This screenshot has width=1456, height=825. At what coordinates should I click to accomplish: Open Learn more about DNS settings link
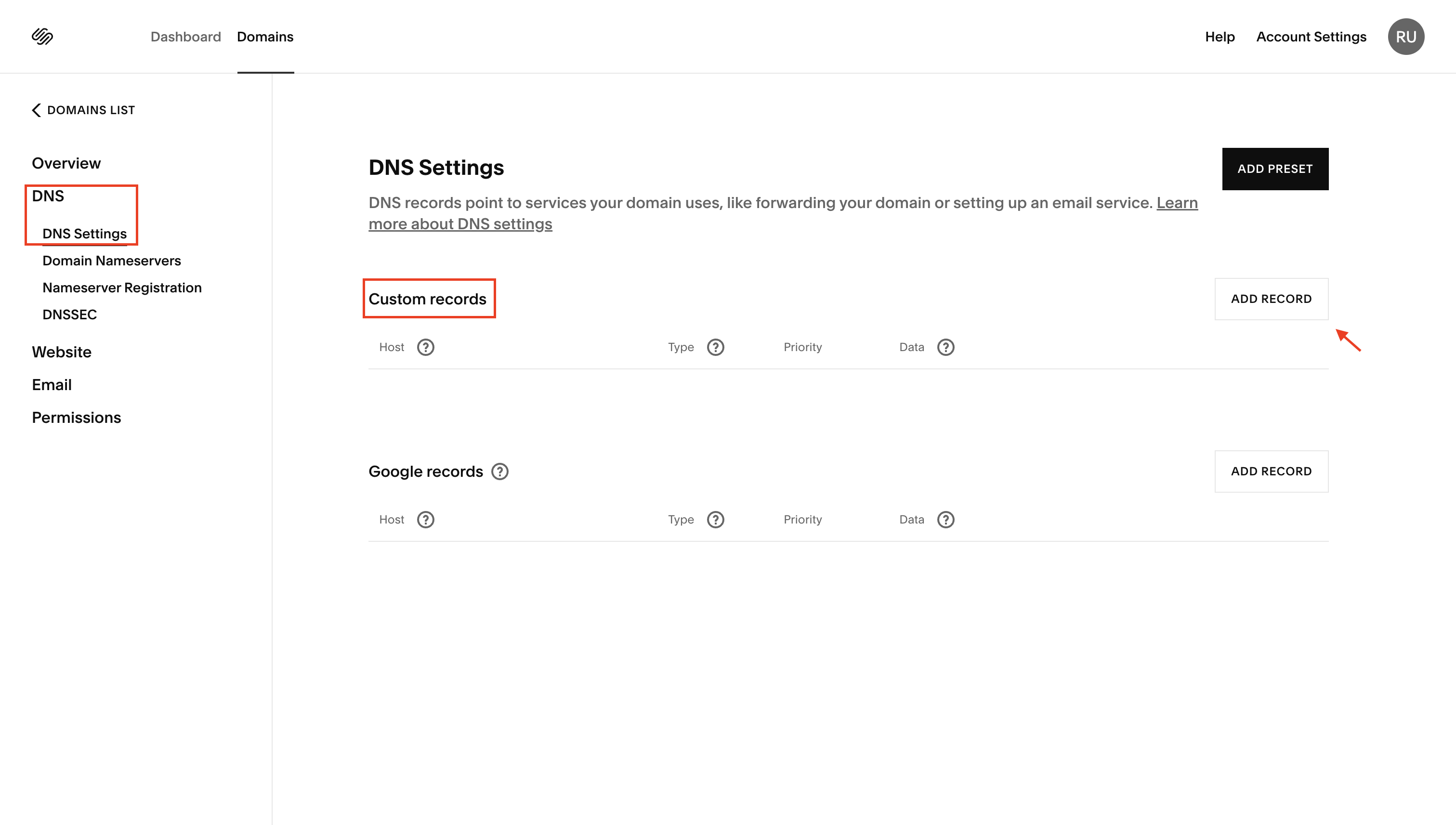[x=460, y=224]
